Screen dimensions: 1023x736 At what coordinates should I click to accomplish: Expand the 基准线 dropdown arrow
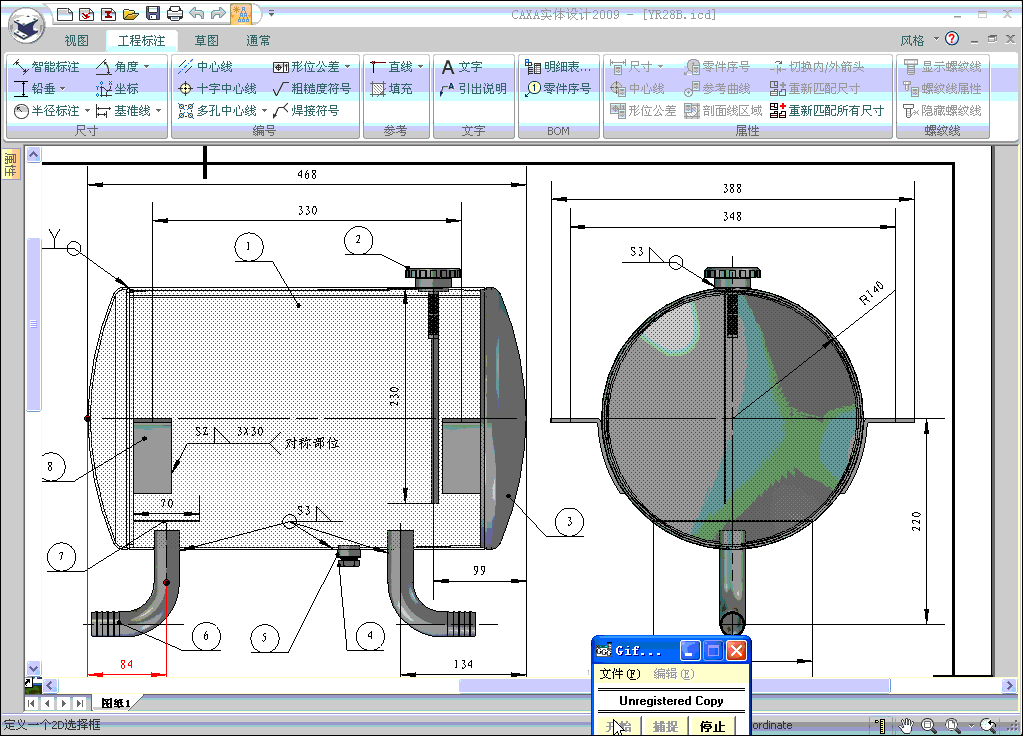158,110
